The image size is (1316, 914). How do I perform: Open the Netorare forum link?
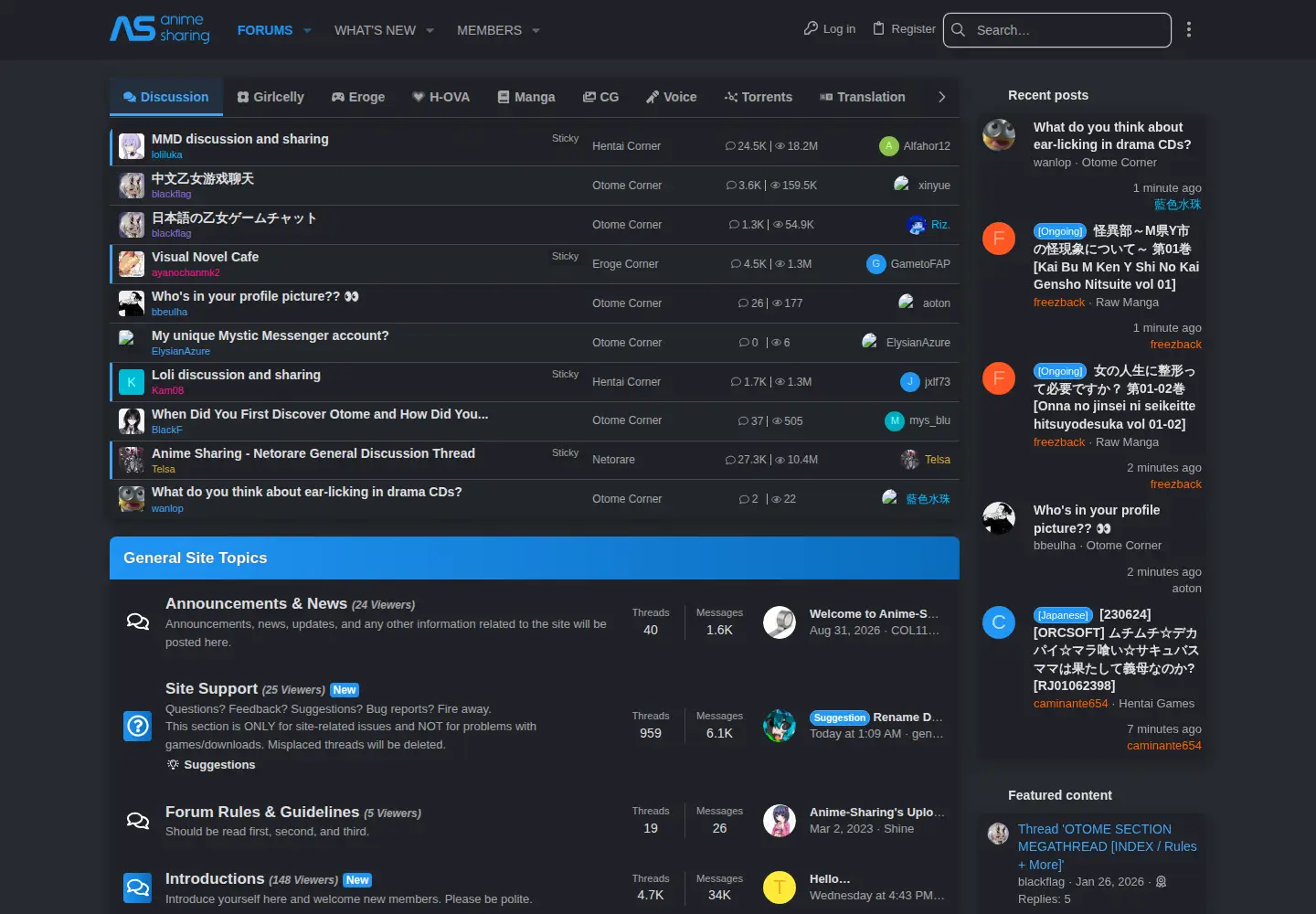click(613, 460)
